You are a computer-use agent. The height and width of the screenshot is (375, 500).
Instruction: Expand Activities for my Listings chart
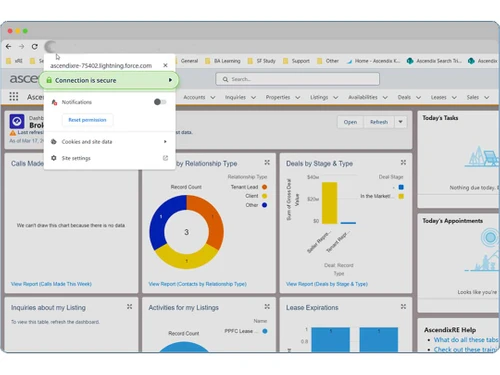(267, 306)
